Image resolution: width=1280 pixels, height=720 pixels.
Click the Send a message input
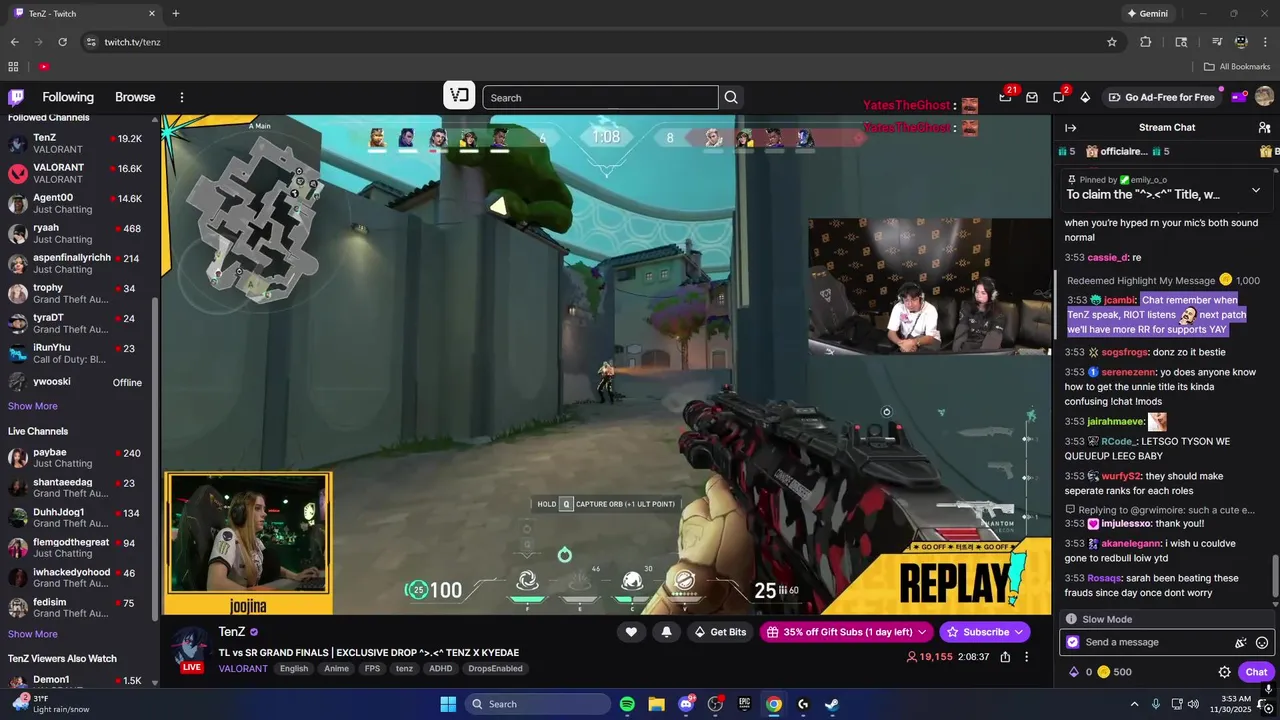(1166, 642)
